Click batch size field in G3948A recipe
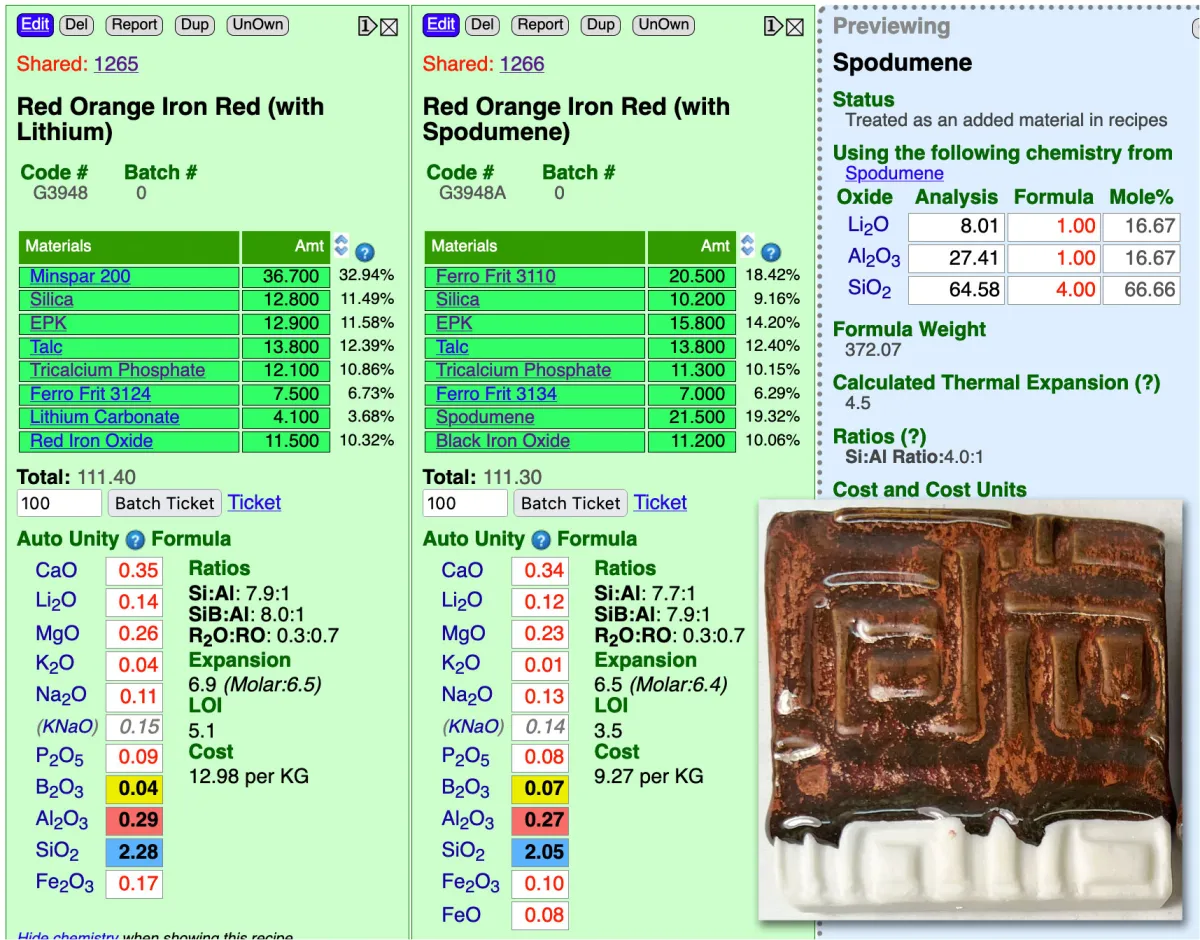 465,503
